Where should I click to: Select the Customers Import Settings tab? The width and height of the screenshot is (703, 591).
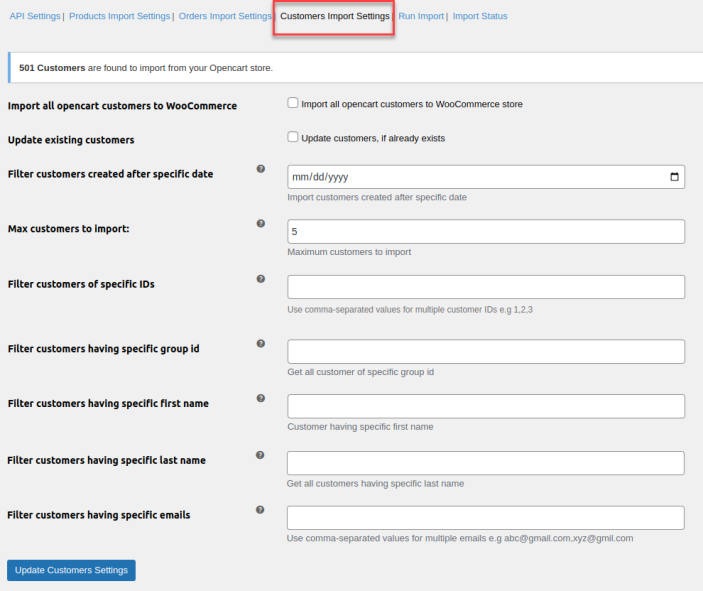click(335, 17)
